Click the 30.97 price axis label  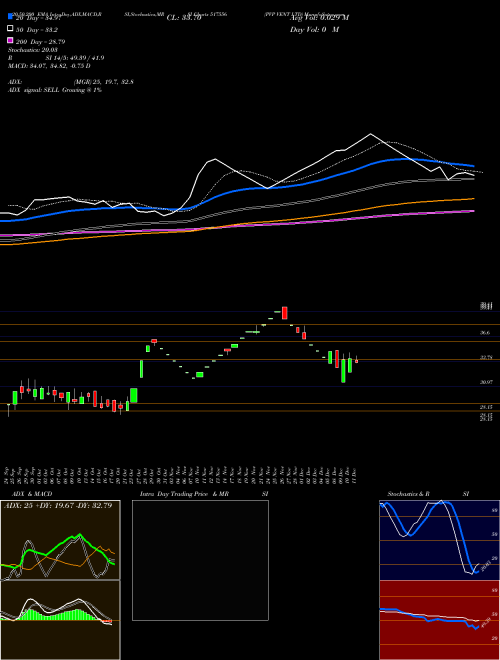point(486,382)
